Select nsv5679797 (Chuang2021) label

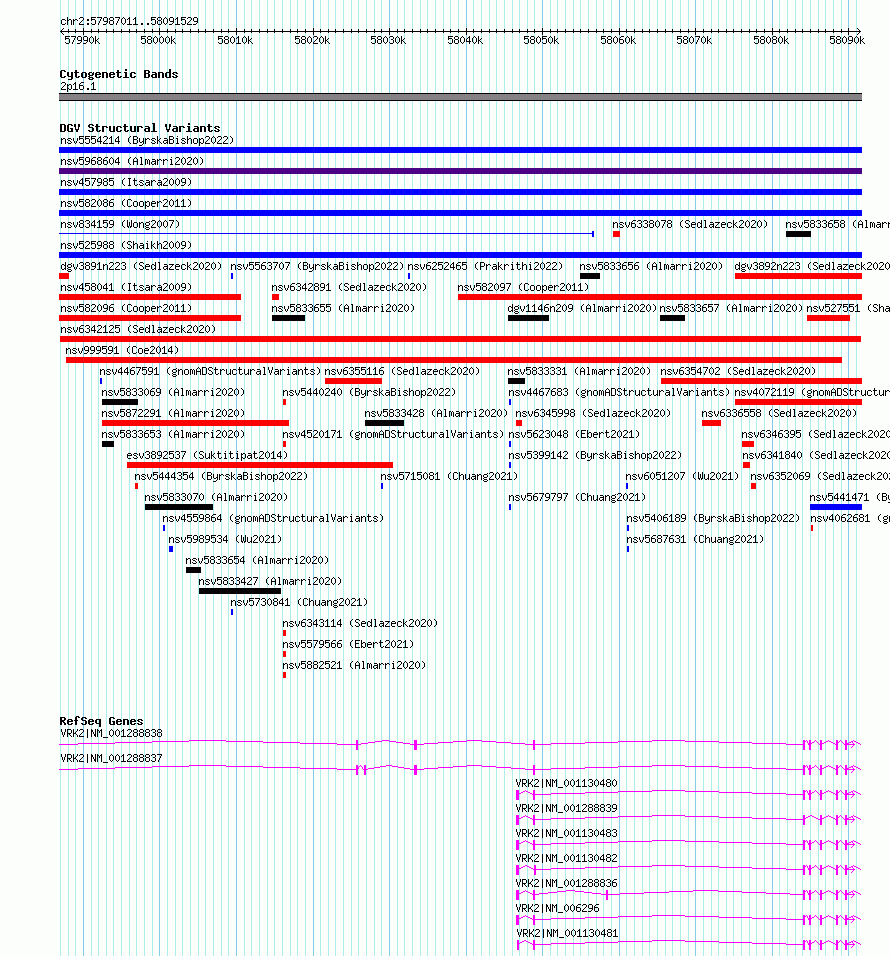click(x=577, y=498)
